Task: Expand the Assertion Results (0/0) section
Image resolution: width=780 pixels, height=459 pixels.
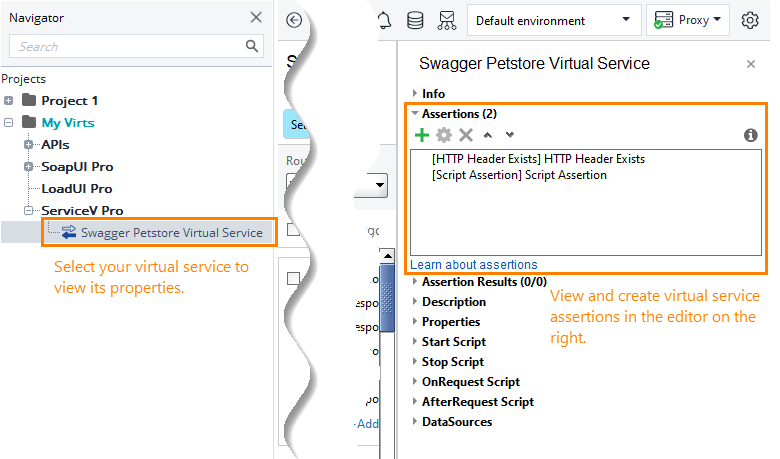Action: coord(414,281)
